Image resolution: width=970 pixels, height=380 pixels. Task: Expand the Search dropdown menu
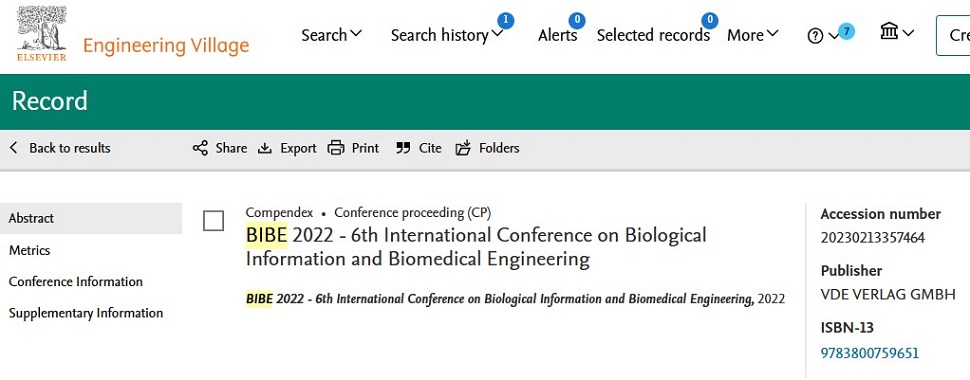[x=332, y=35]
